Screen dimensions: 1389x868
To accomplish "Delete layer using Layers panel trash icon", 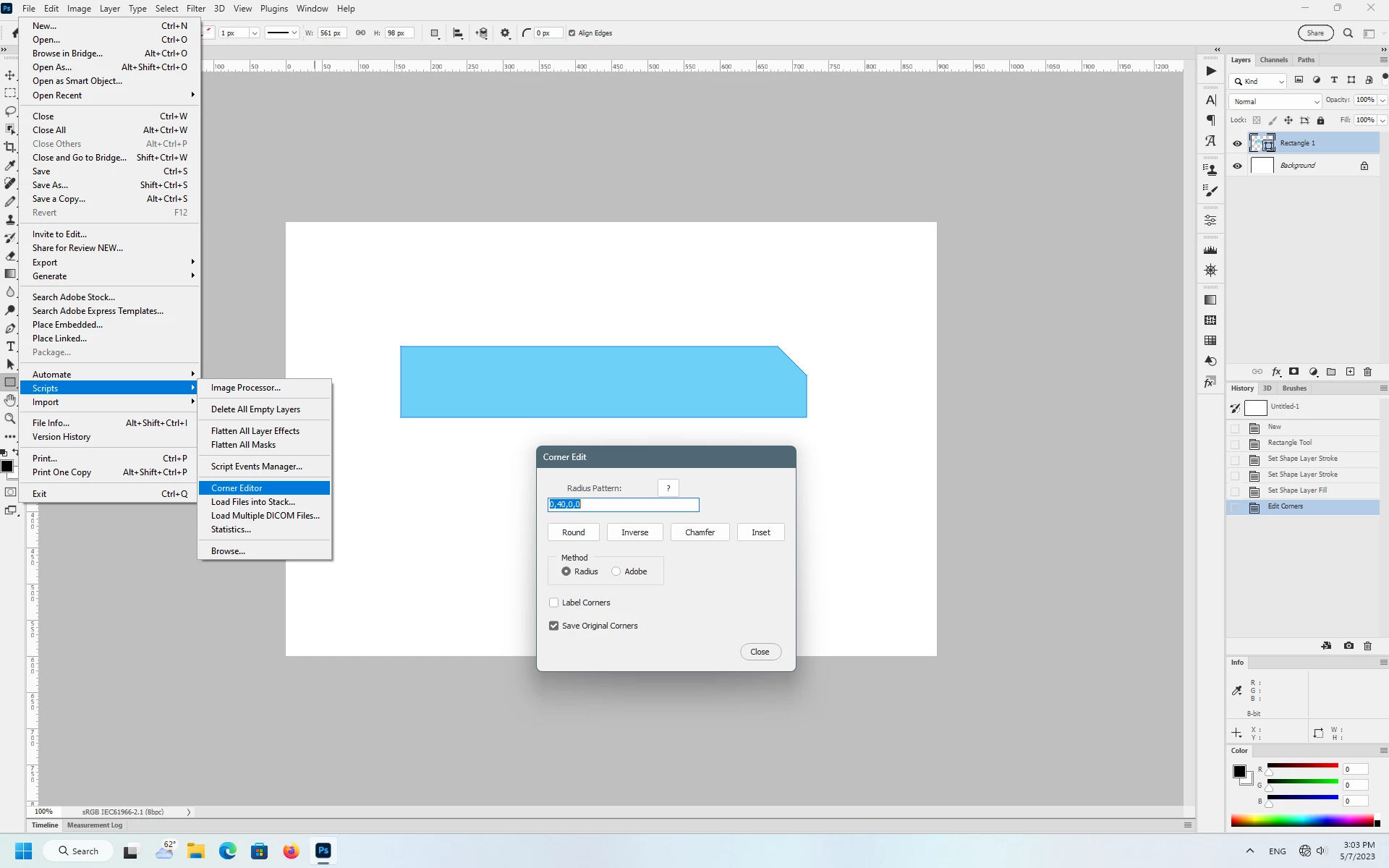I will coord(1367,372).
